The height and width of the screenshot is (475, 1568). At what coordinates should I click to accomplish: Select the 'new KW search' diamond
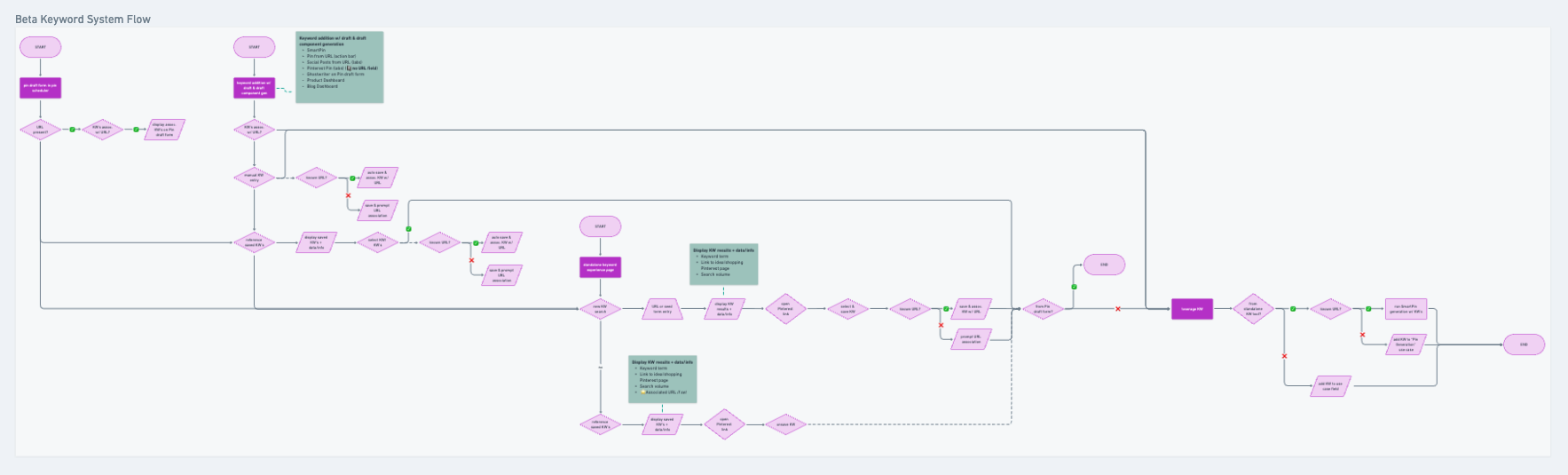point(601,309)
